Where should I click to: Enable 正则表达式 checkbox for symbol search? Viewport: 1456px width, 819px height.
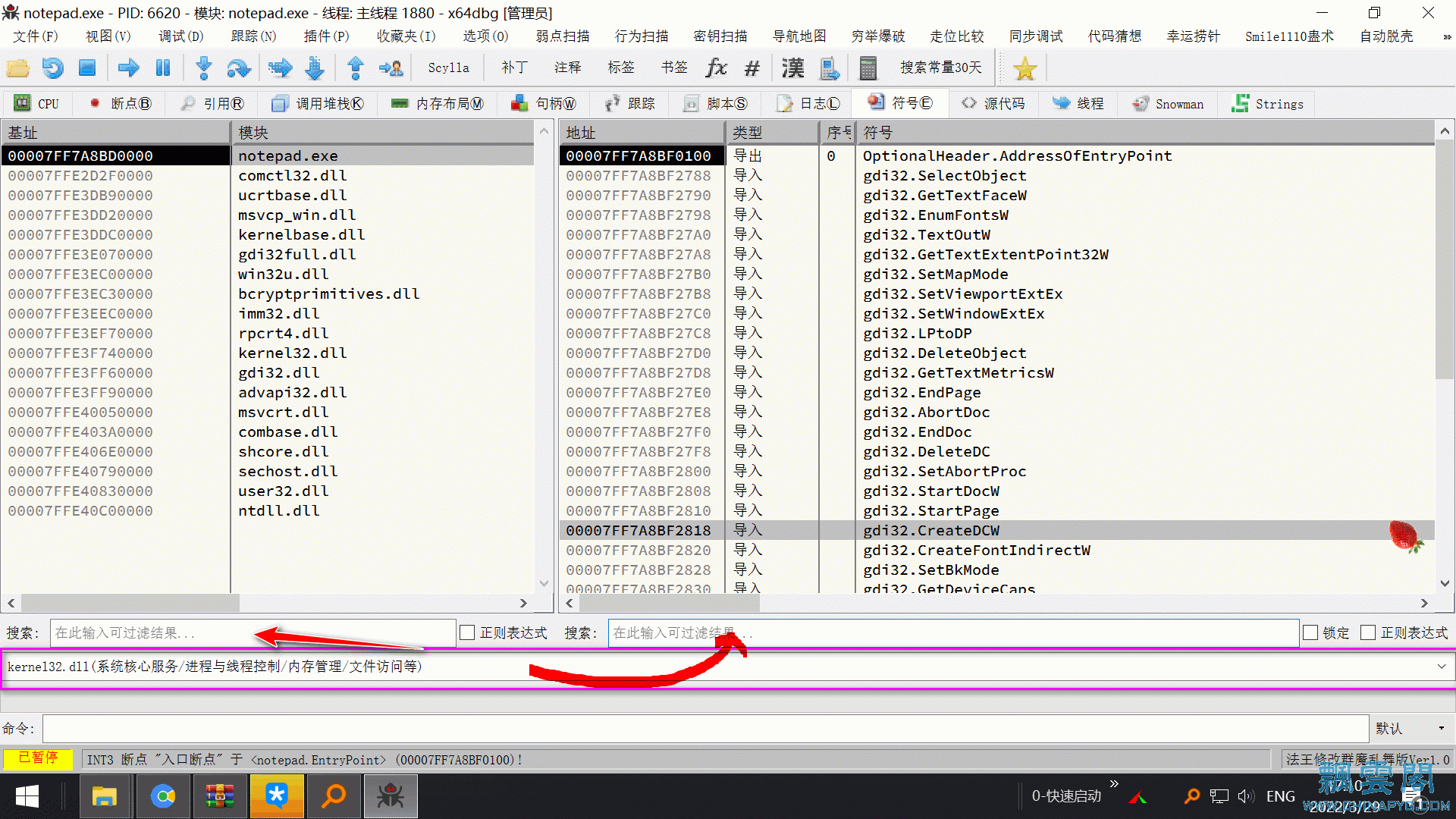tap(1368, 632)
